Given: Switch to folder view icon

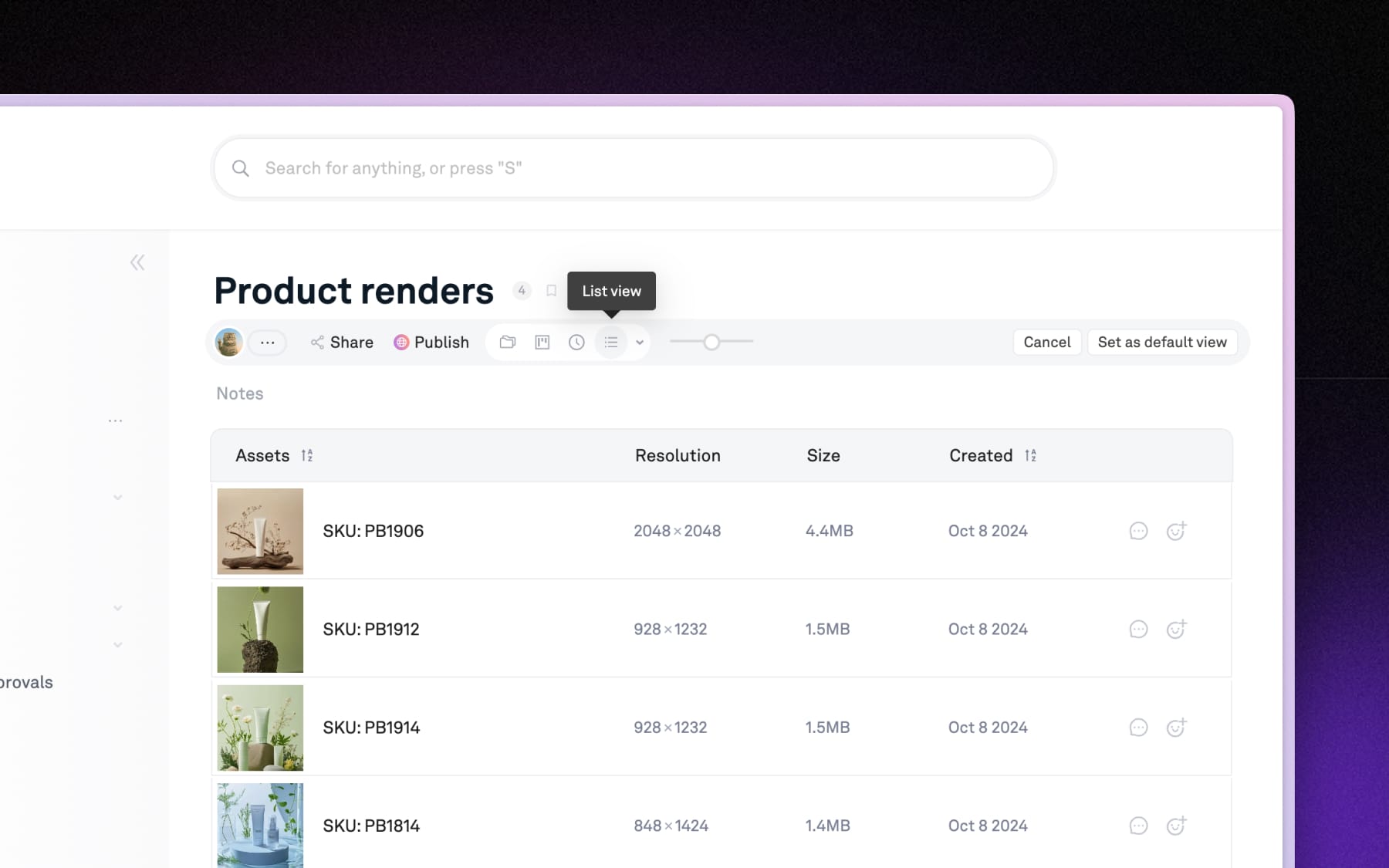Looking at the screenshot, I should [508, 342].
